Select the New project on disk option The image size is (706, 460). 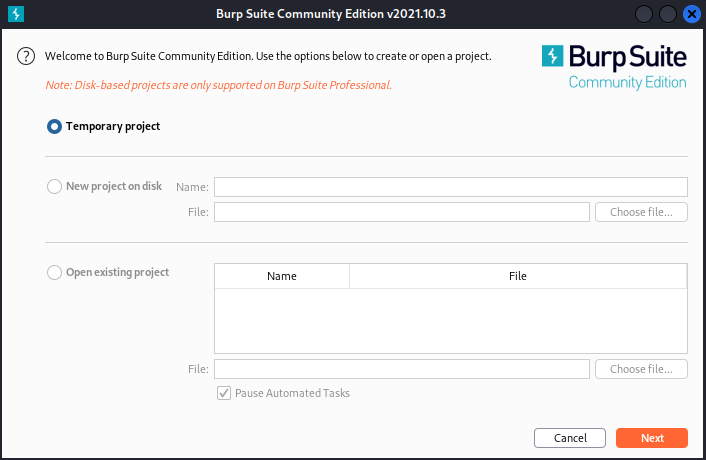54,186
